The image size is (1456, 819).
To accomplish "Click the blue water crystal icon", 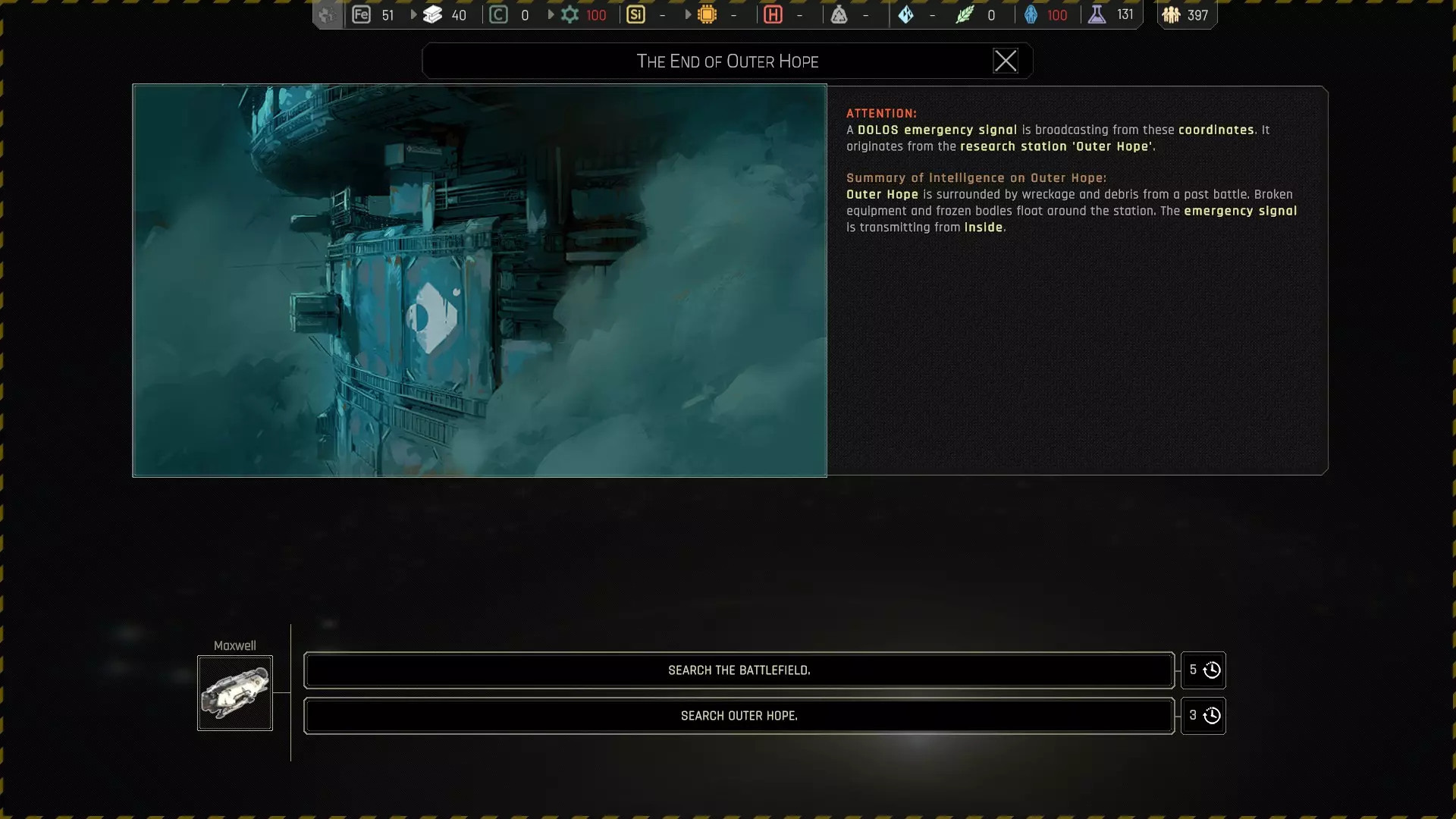I will (x=906, y=14).
